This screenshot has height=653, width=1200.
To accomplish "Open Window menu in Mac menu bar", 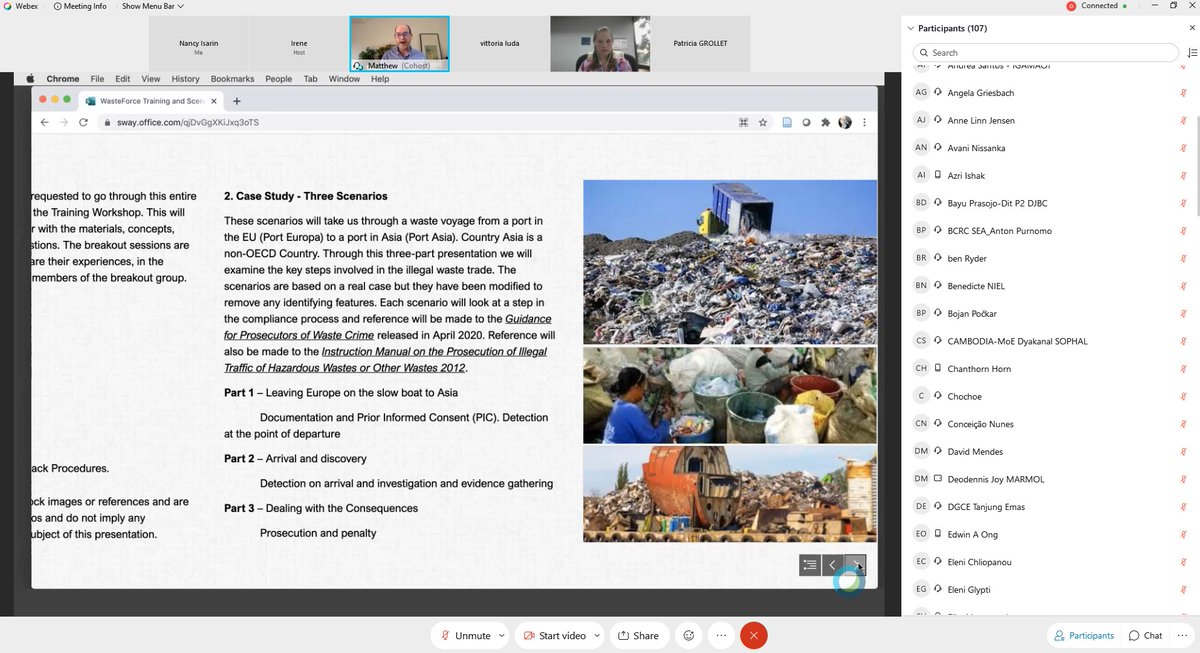I will (344, 79).
